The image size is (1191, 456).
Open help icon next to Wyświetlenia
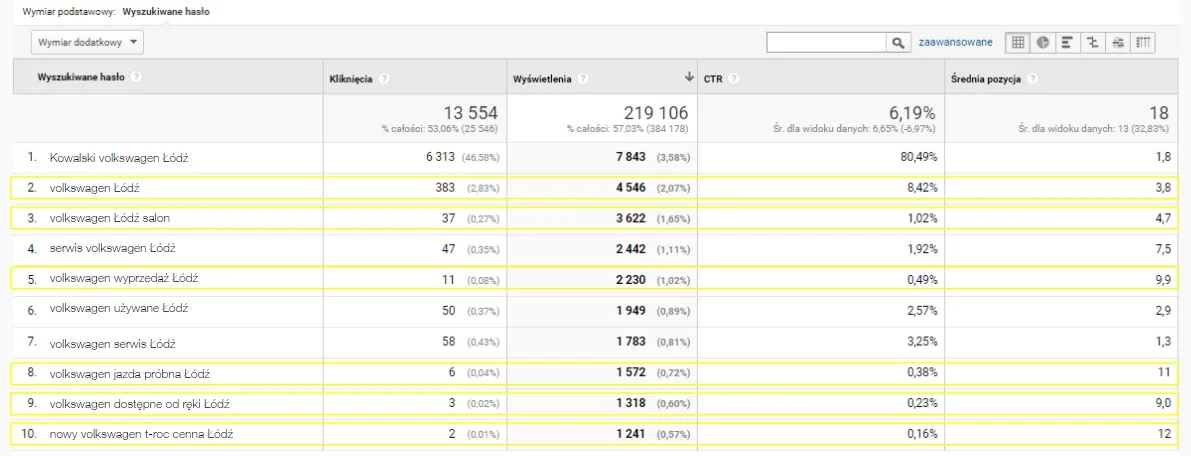pos(583,78)
